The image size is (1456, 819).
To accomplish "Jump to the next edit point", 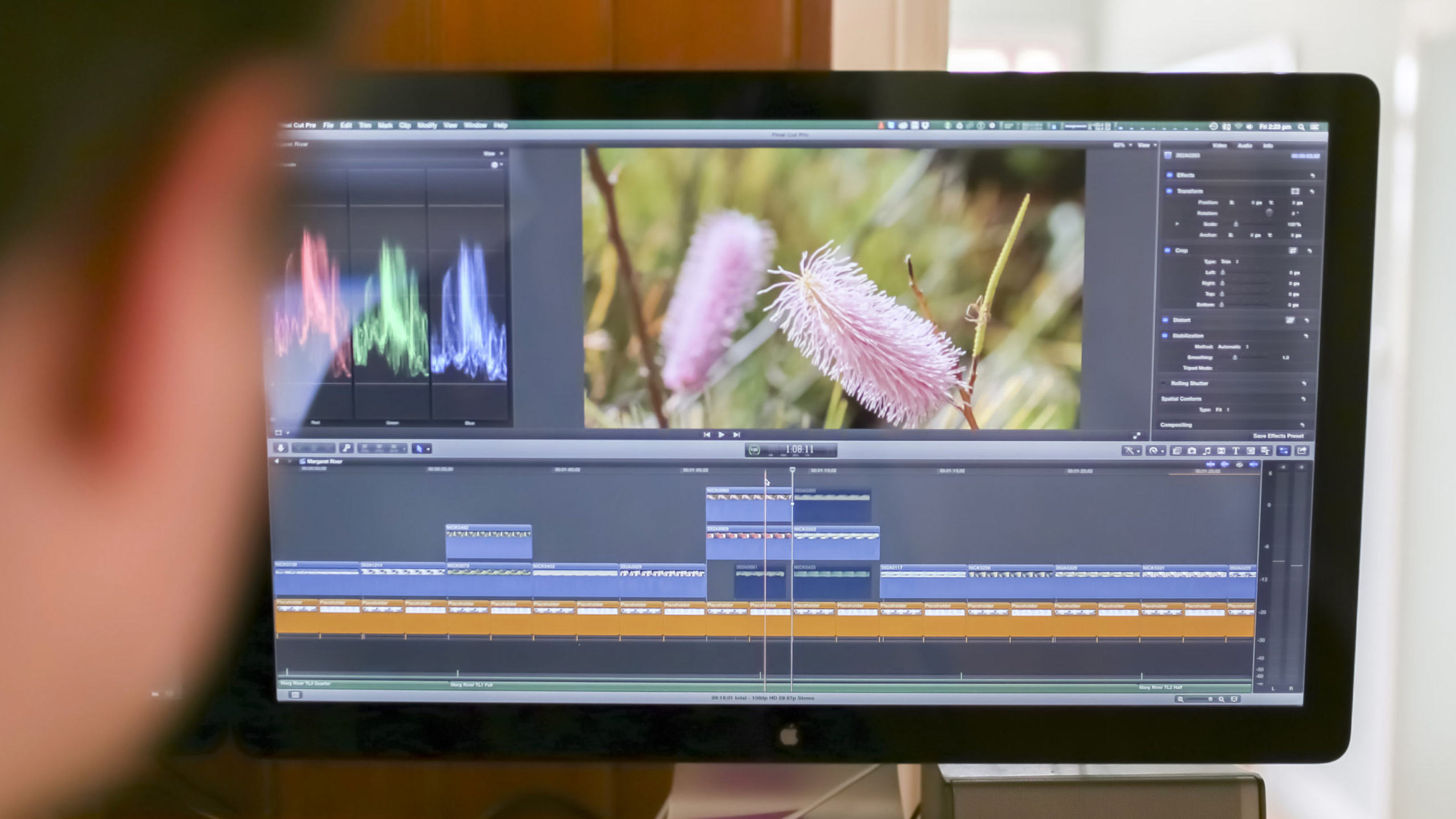I will coord(737,434).
